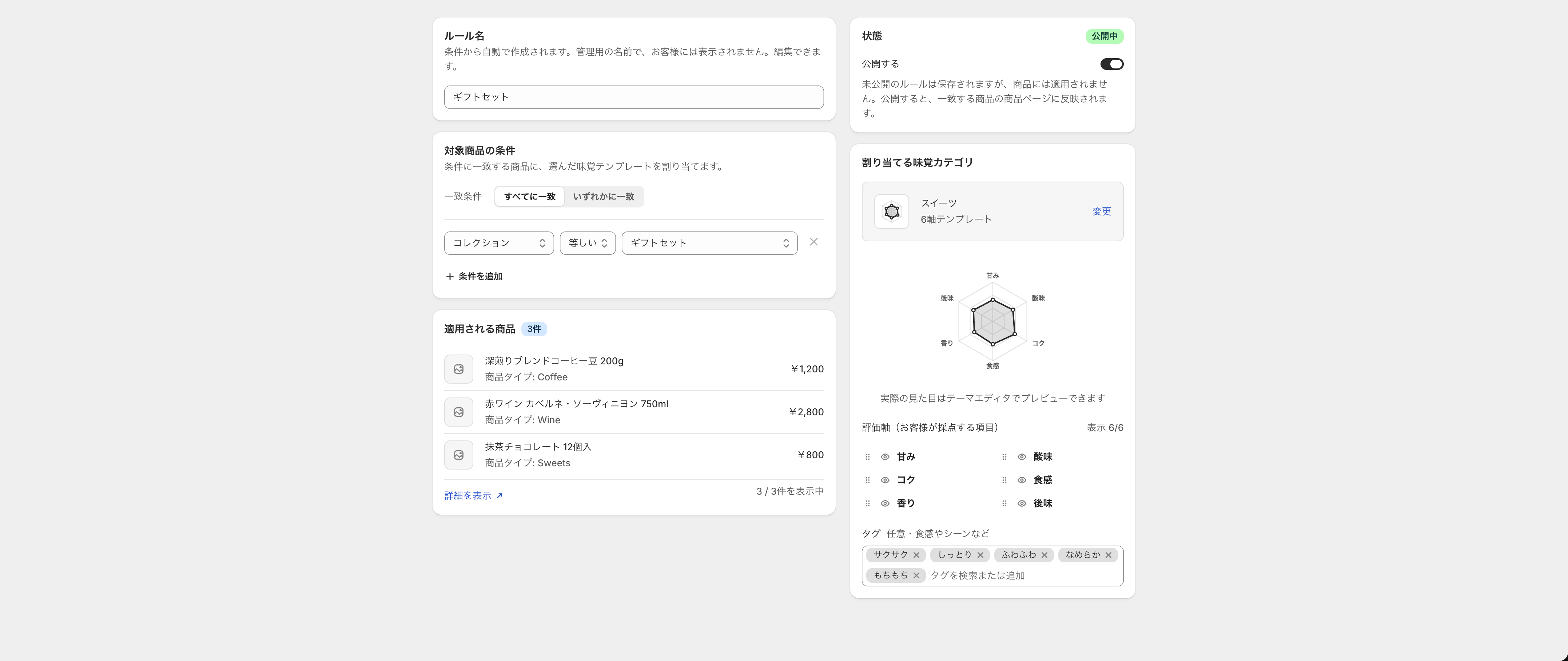
Task: Click the 抹茶チョコレート product image placeholder icon
Action: (x=458, y=455)
